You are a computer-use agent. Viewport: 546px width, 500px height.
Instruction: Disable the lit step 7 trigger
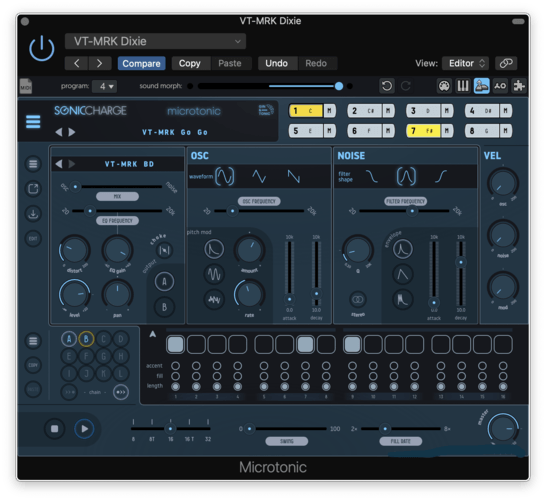point(305,344)
